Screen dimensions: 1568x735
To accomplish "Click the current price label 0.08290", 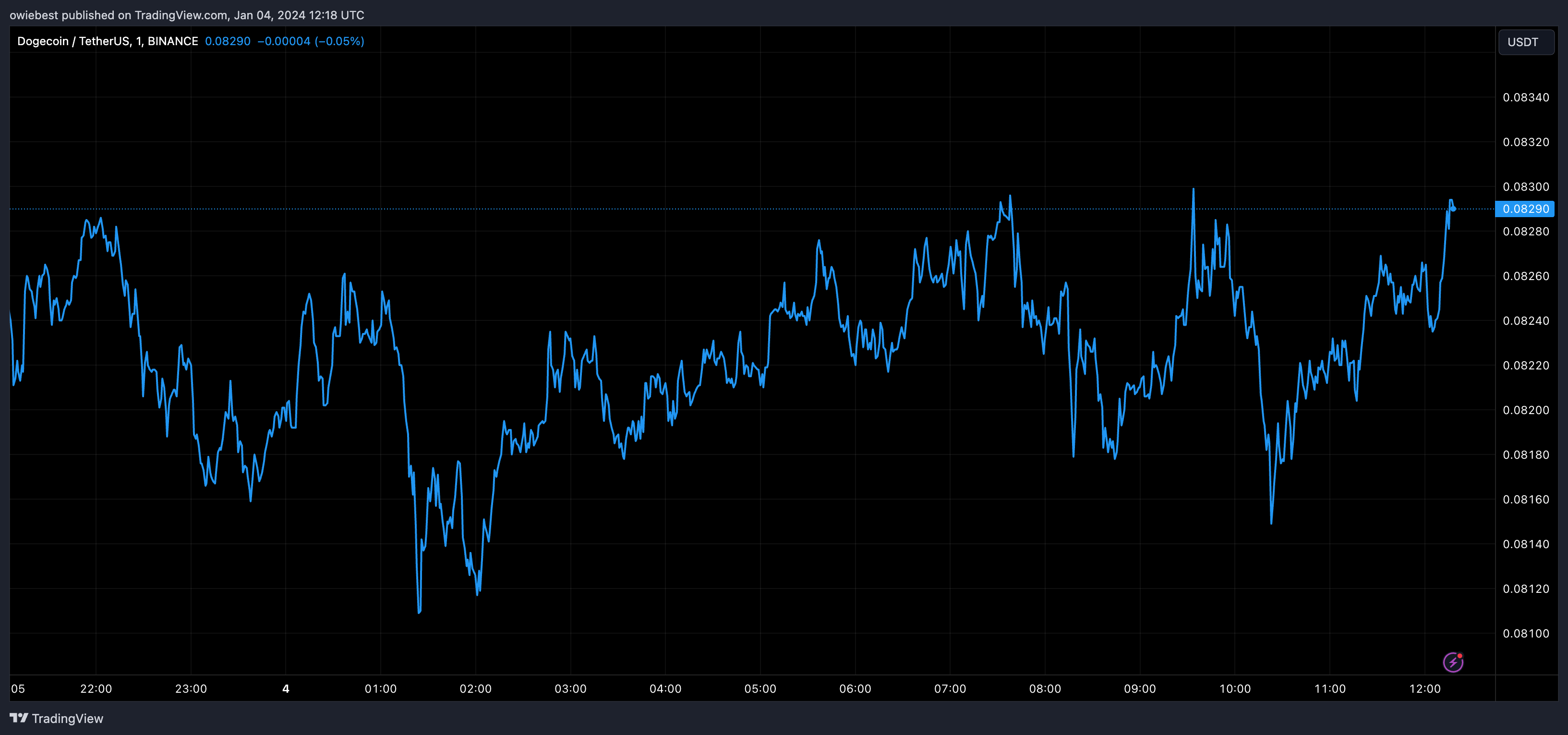I will pyautogui.click(x=1525, y=209).
